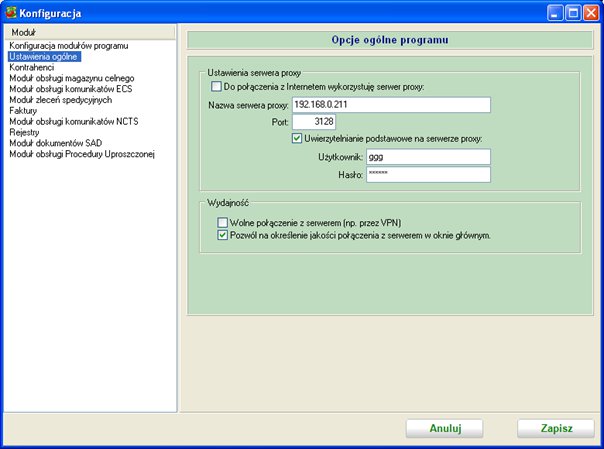Enable proxy server for Internet connection checkbox
This screenshot has height=449, width=604.
coord(216,86)
